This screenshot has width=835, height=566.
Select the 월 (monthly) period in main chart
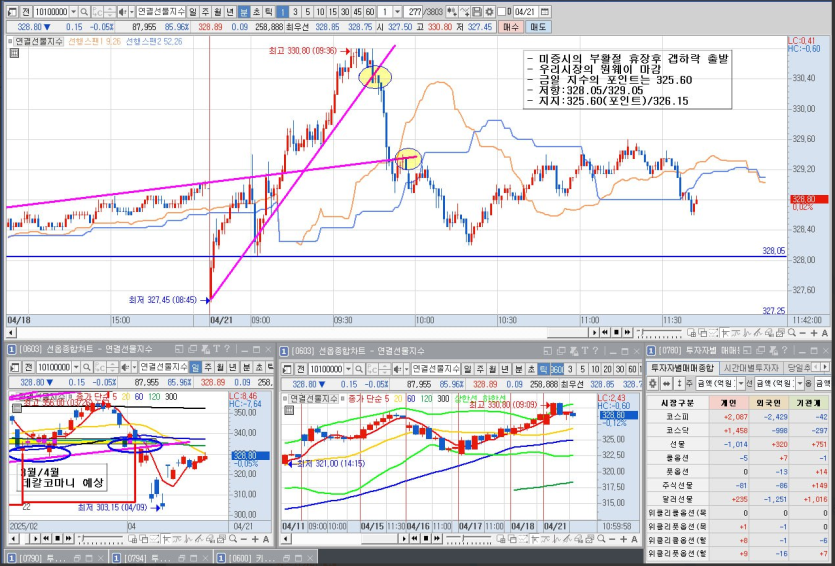218,12
